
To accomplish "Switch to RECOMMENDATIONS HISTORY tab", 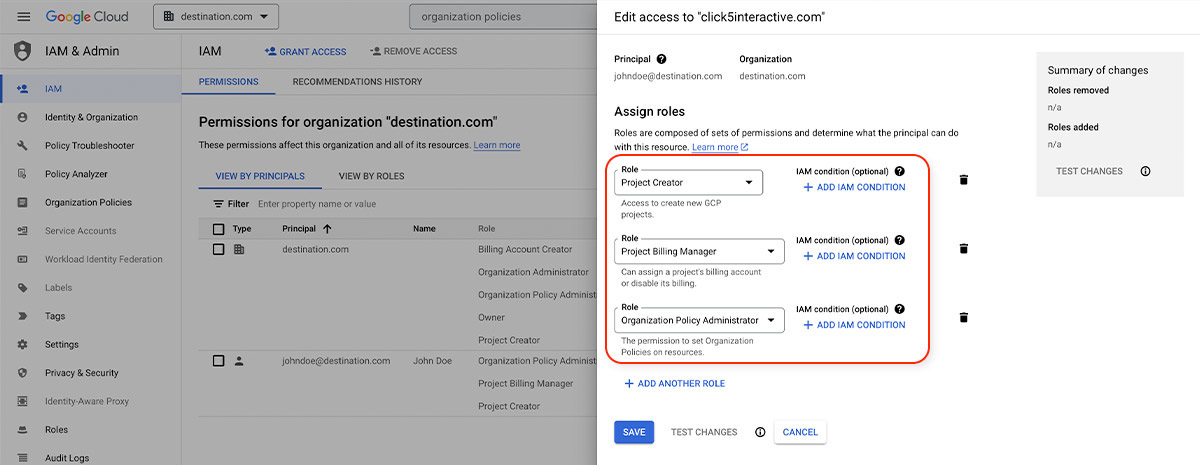I will click(x=357, y=82).
